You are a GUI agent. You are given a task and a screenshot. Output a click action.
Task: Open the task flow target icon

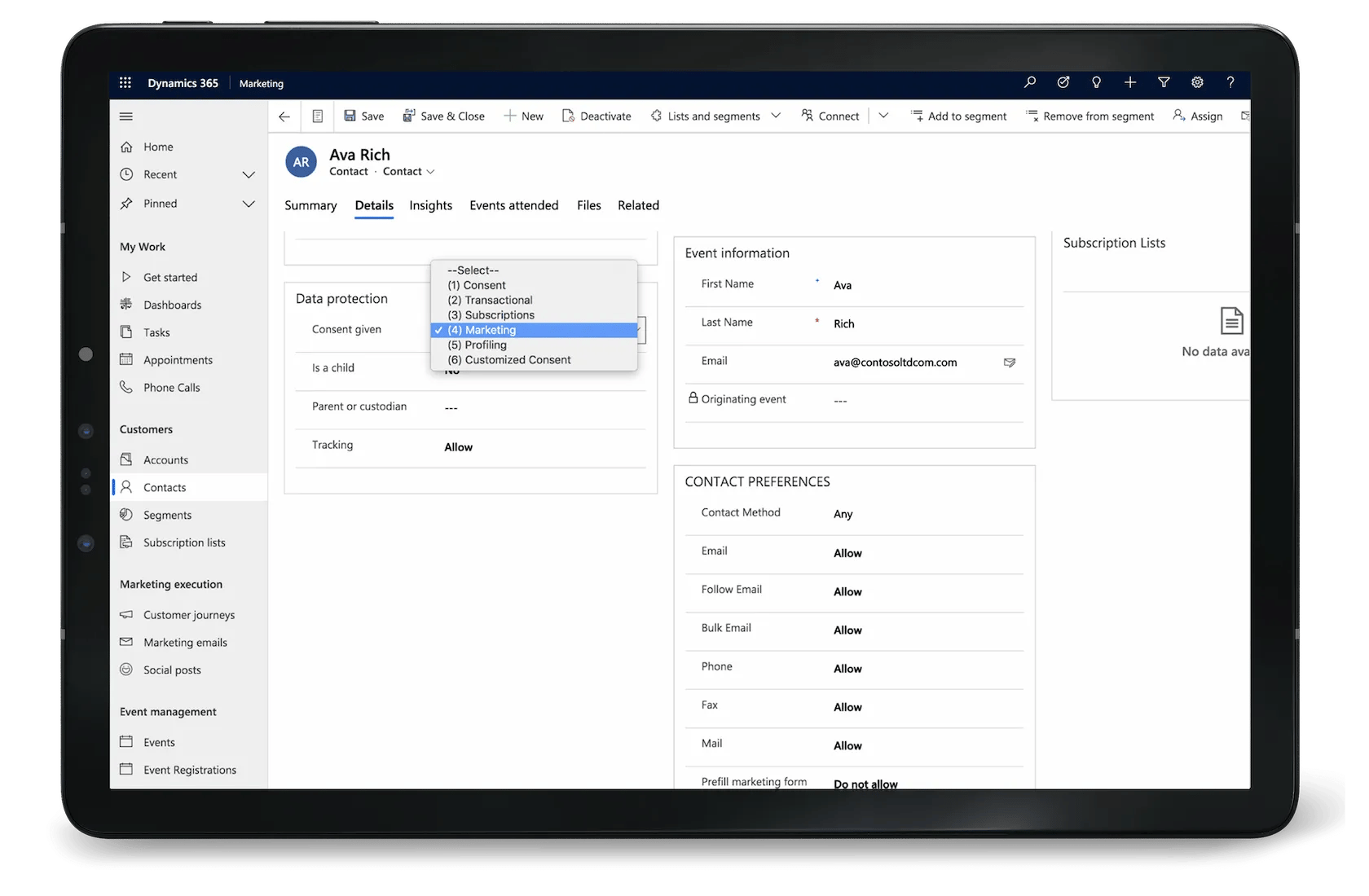click(x=1063, y=82)
